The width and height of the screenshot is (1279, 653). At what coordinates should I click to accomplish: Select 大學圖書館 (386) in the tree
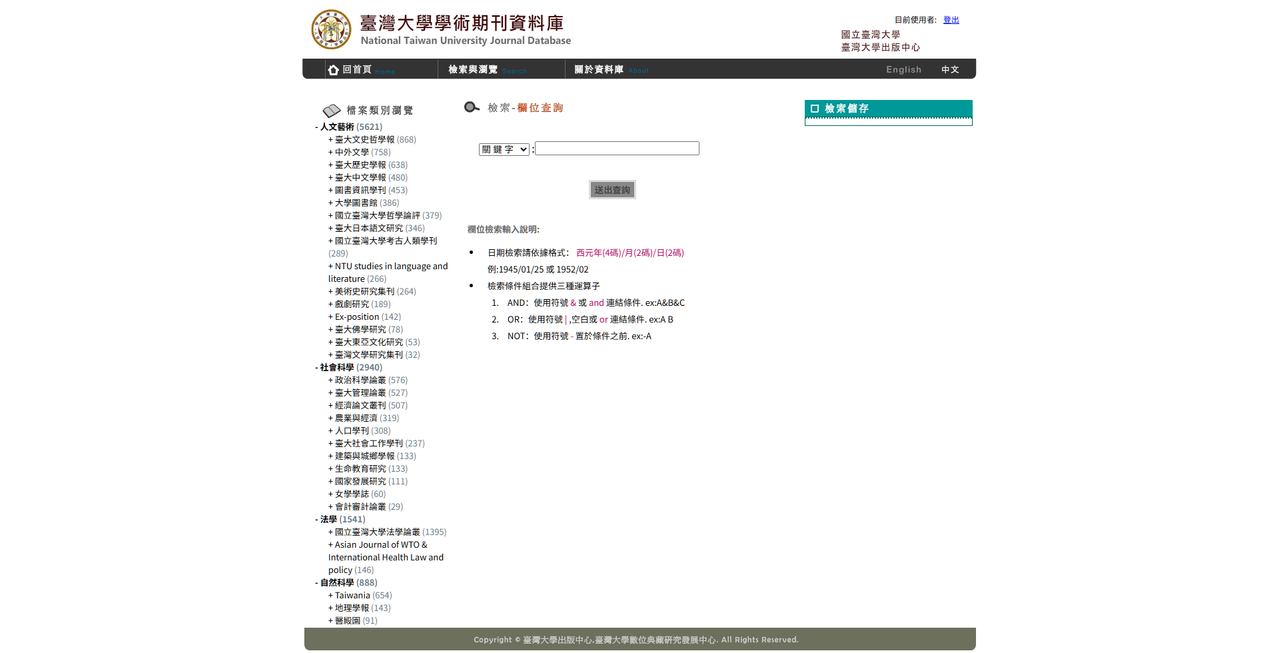tap(364, 203)
